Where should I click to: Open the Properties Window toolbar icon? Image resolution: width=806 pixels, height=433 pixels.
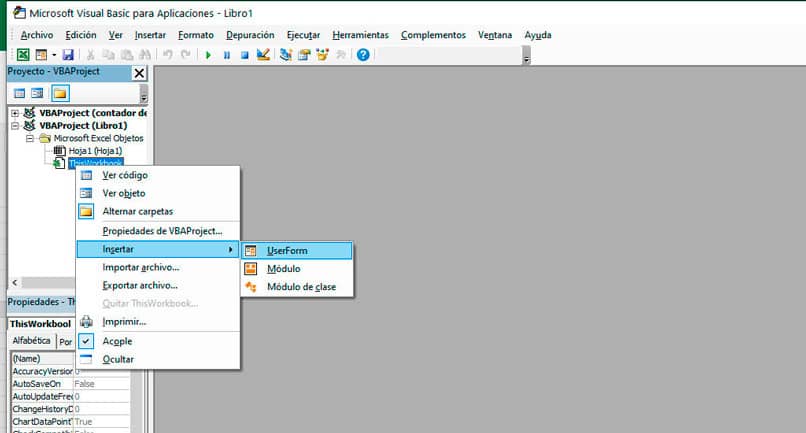coord(304,55)
